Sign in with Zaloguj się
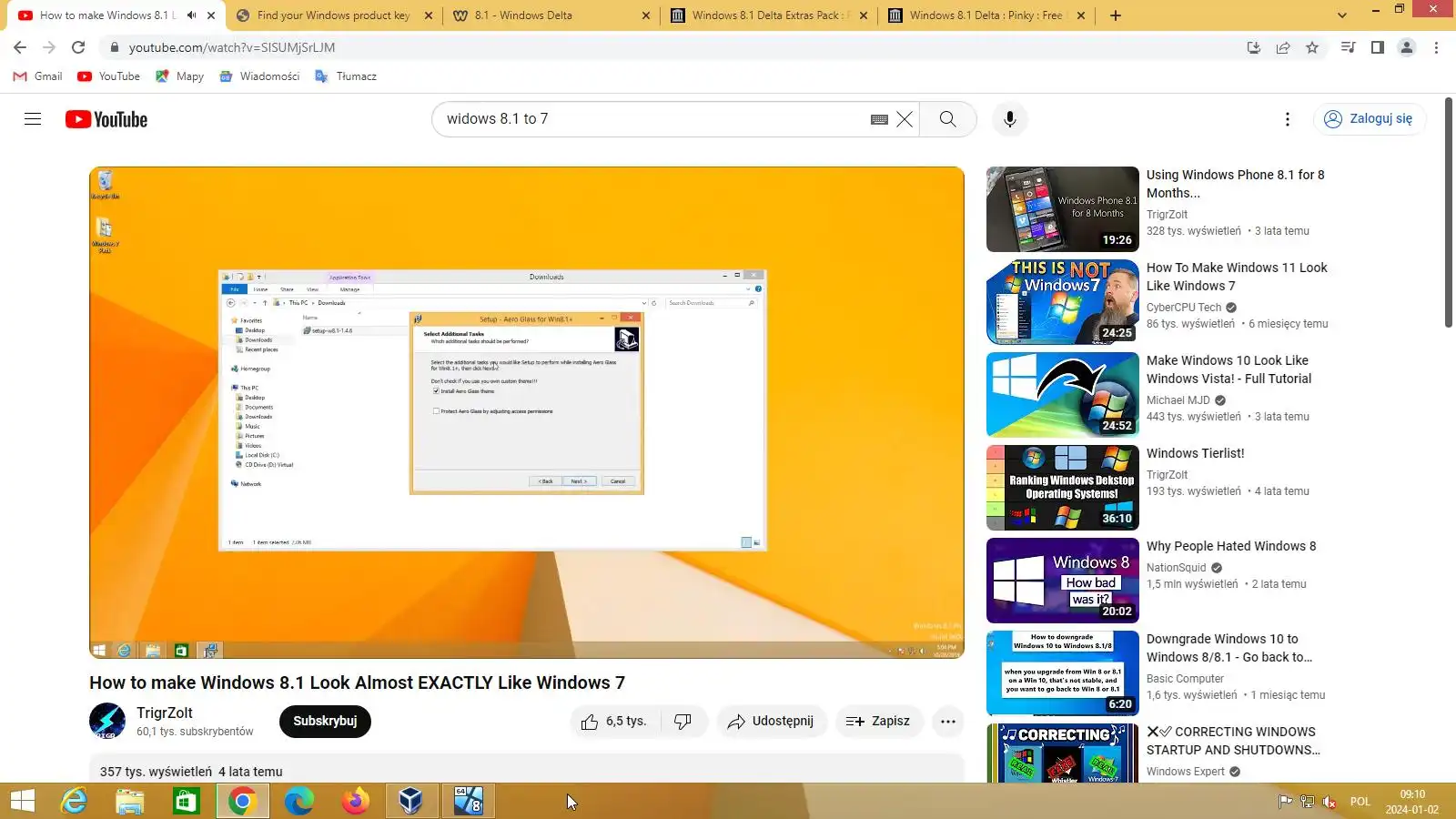 pyautogui.click(x=1369, y=119)
